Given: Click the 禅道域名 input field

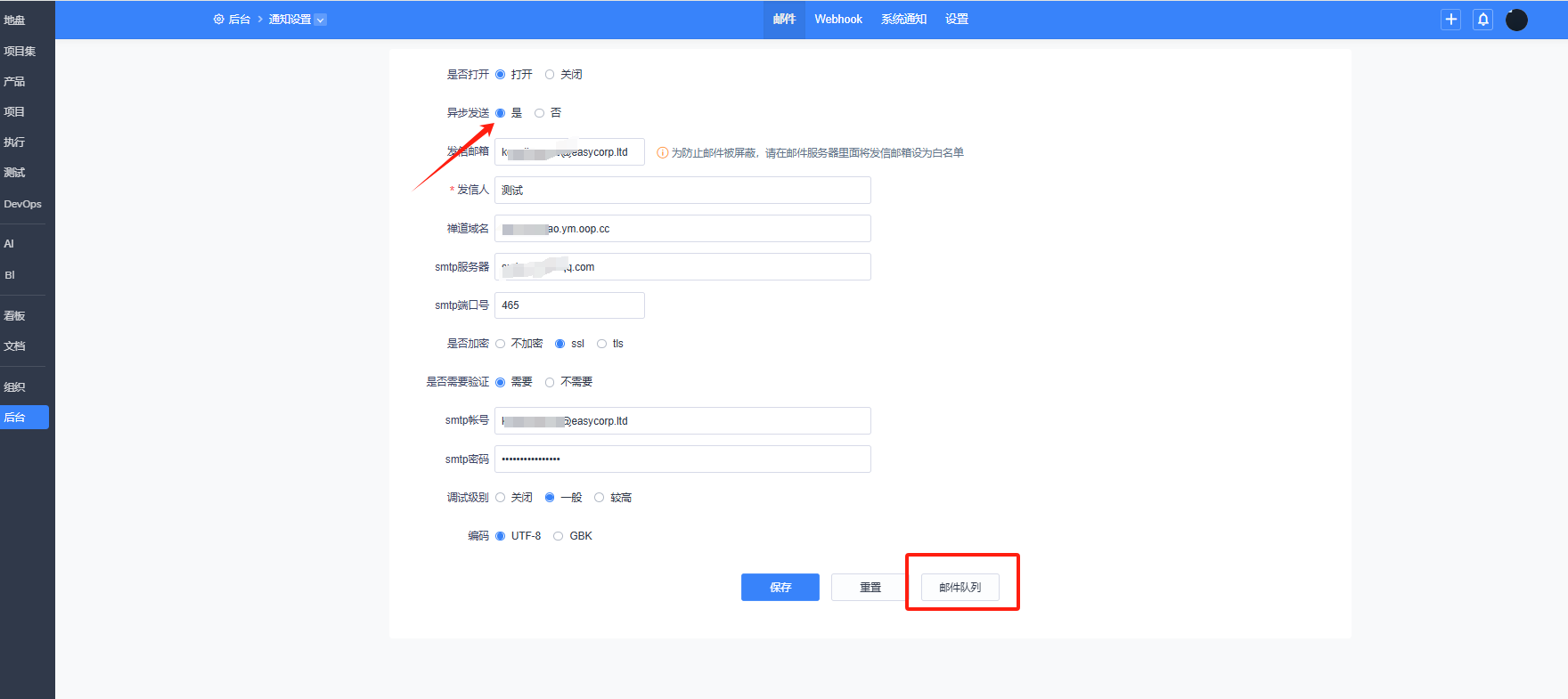Looking at the screenshot, I should click(682, 228).
